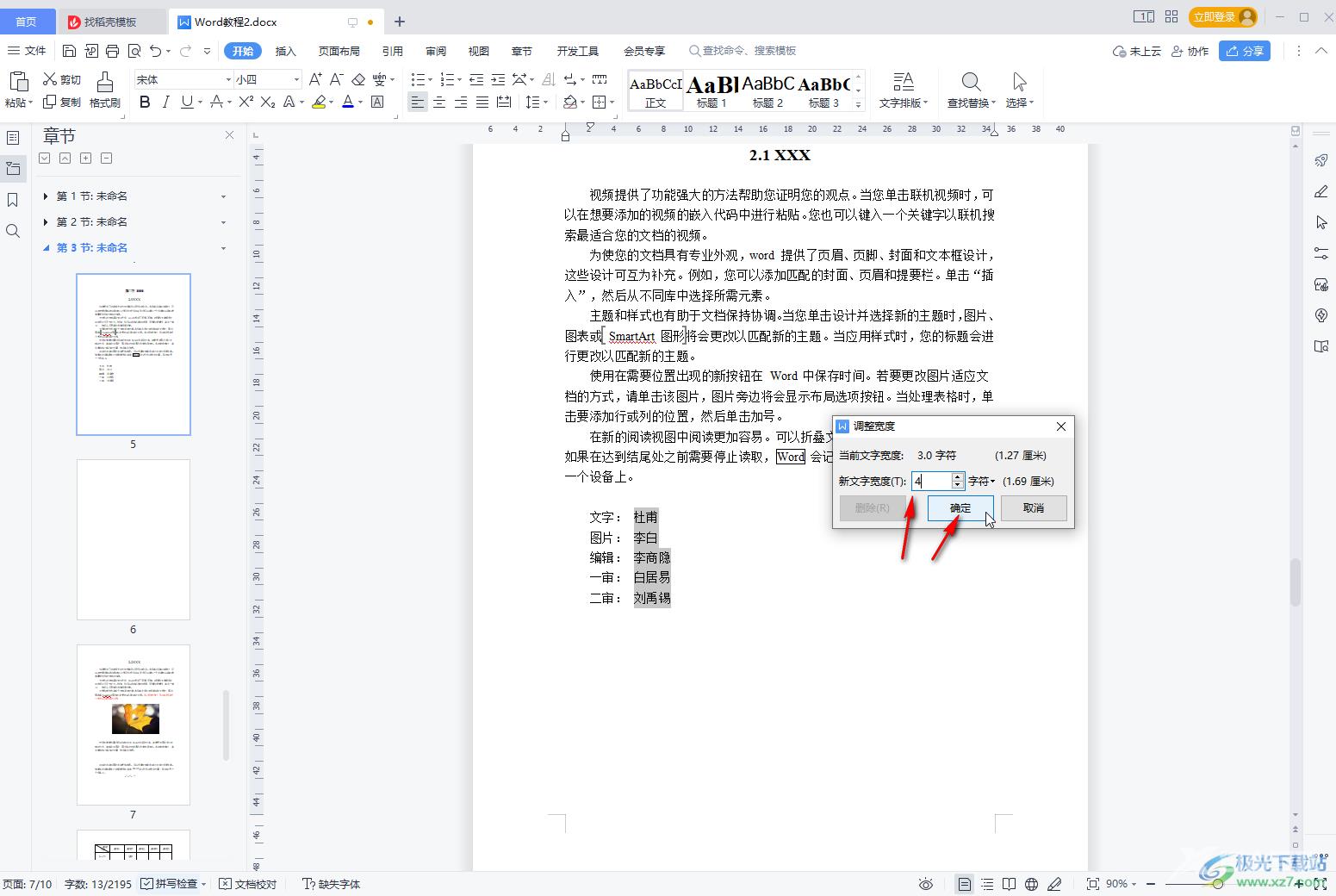The image size is (1336, 896).
Task: Open the unit dropdown 字符 in dialog
Action: pyautogui.click(x=981, y=481)
